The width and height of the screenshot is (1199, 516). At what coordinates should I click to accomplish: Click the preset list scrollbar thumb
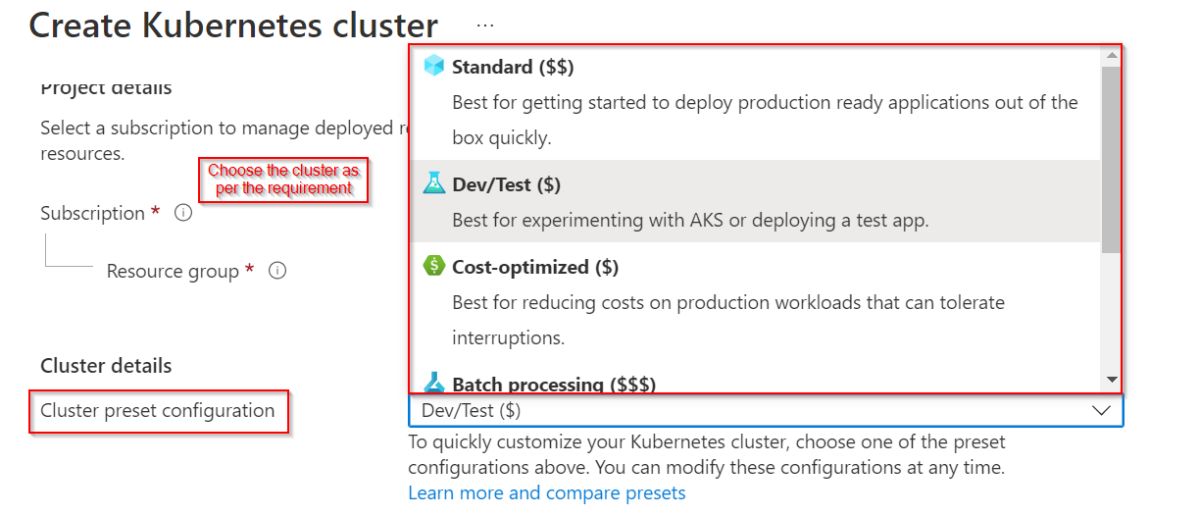[x=1112, y=160]
